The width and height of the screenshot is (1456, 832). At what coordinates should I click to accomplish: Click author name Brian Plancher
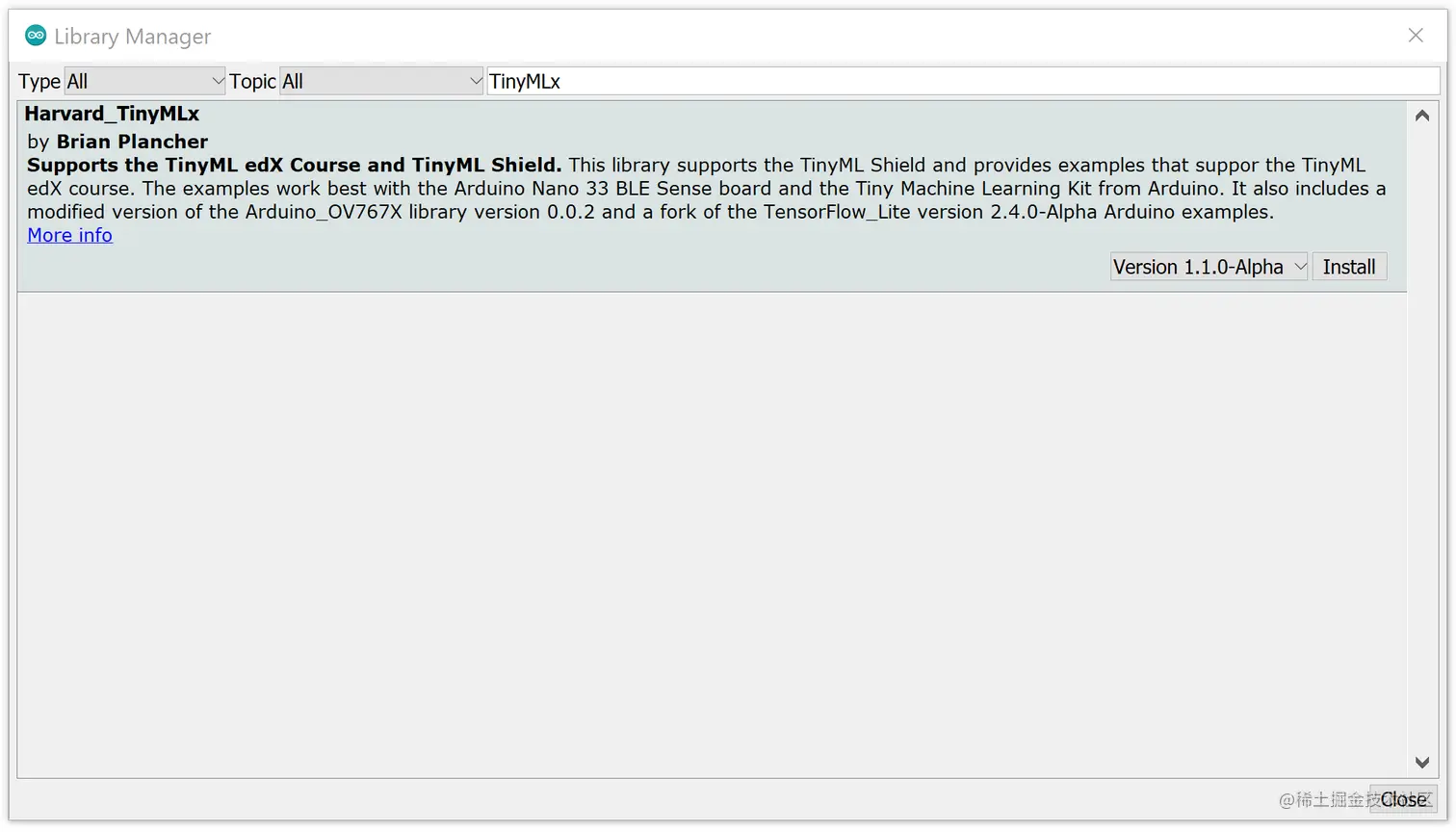[x=132, y=142]
